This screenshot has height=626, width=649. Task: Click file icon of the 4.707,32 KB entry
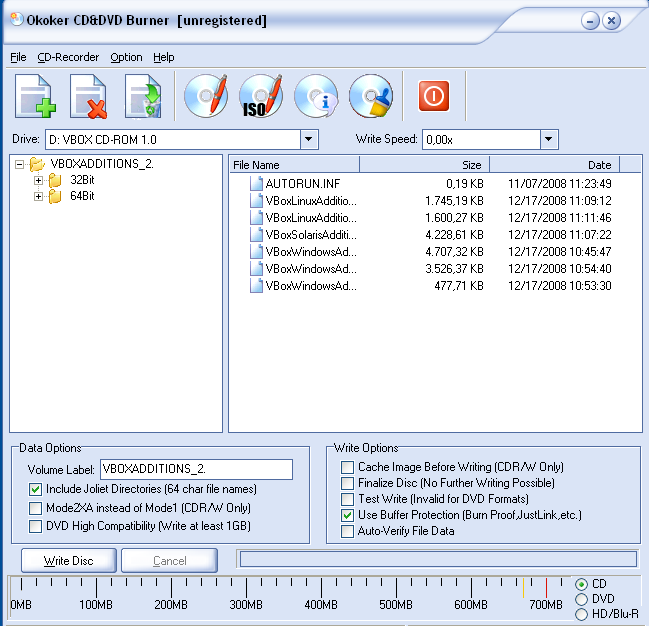tap(256, 252)
